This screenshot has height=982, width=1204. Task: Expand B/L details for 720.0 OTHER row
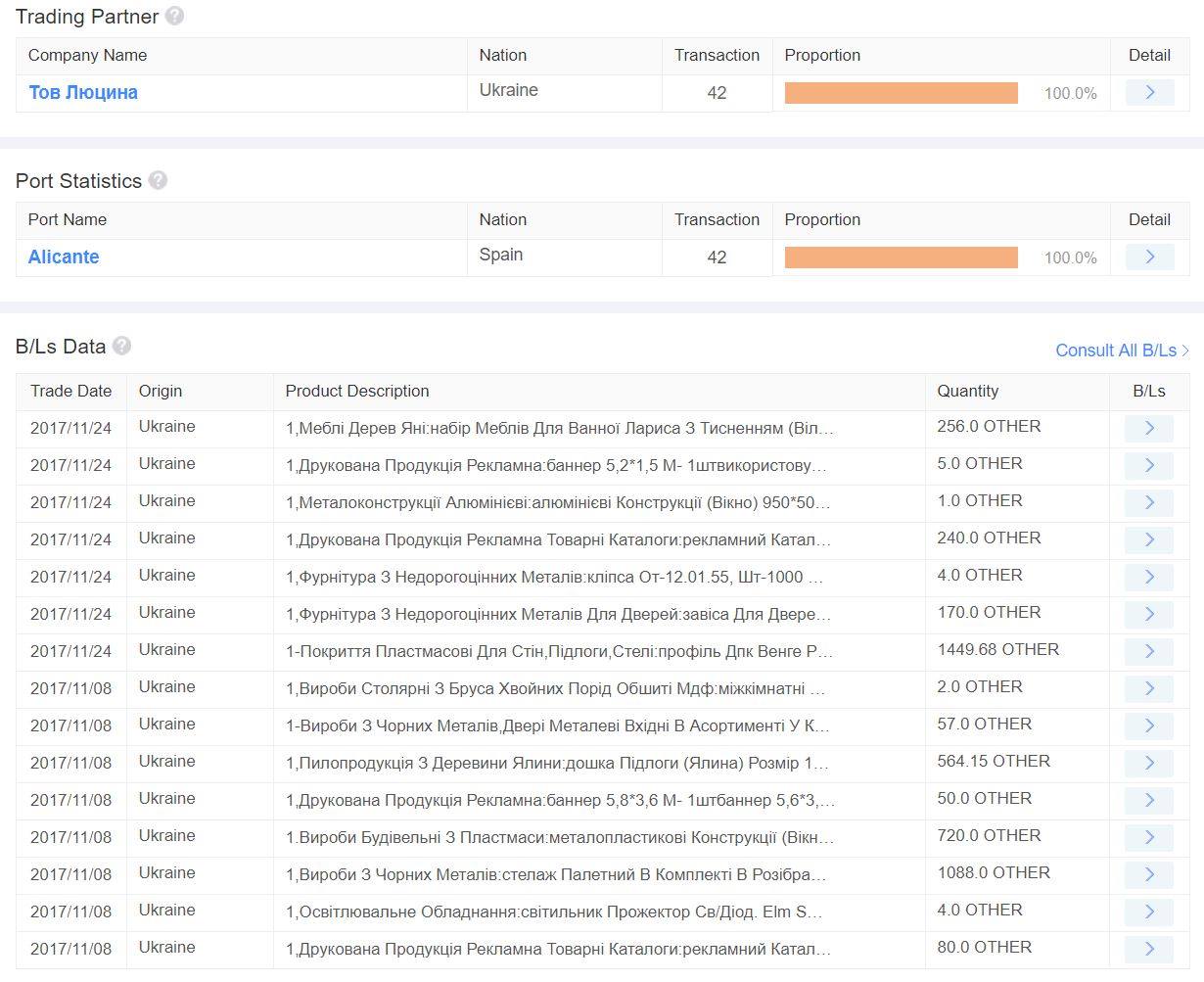(x=1149, y=838)
